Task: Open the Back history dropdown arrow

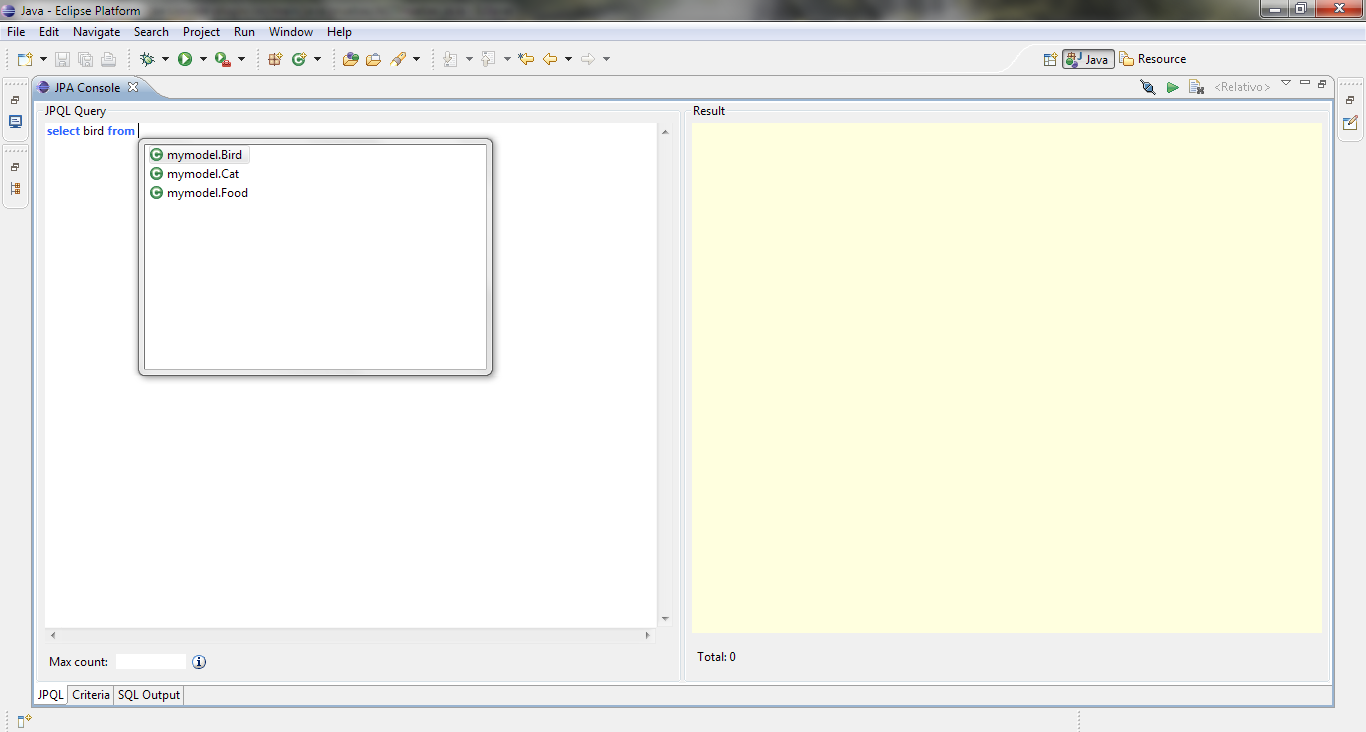Action: [568, 60]
